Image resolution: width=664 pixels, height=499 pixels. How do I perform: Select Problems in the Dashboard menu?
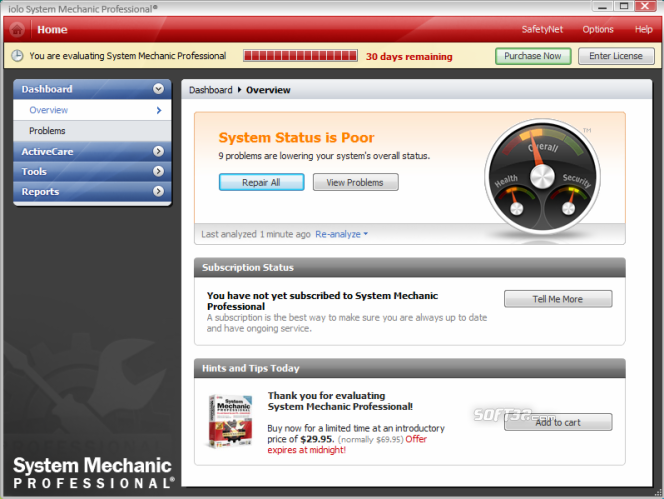coord(92,131)
